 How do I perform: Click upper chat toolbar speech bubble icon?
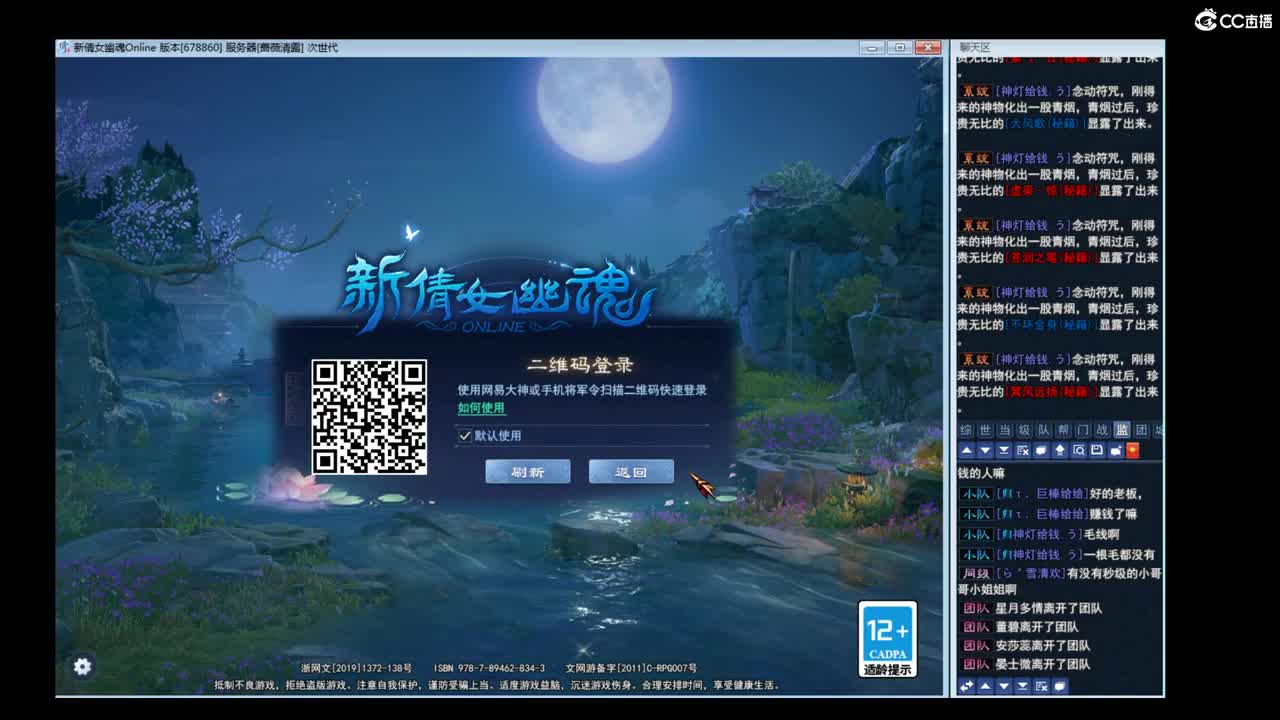click(1041, 451)
